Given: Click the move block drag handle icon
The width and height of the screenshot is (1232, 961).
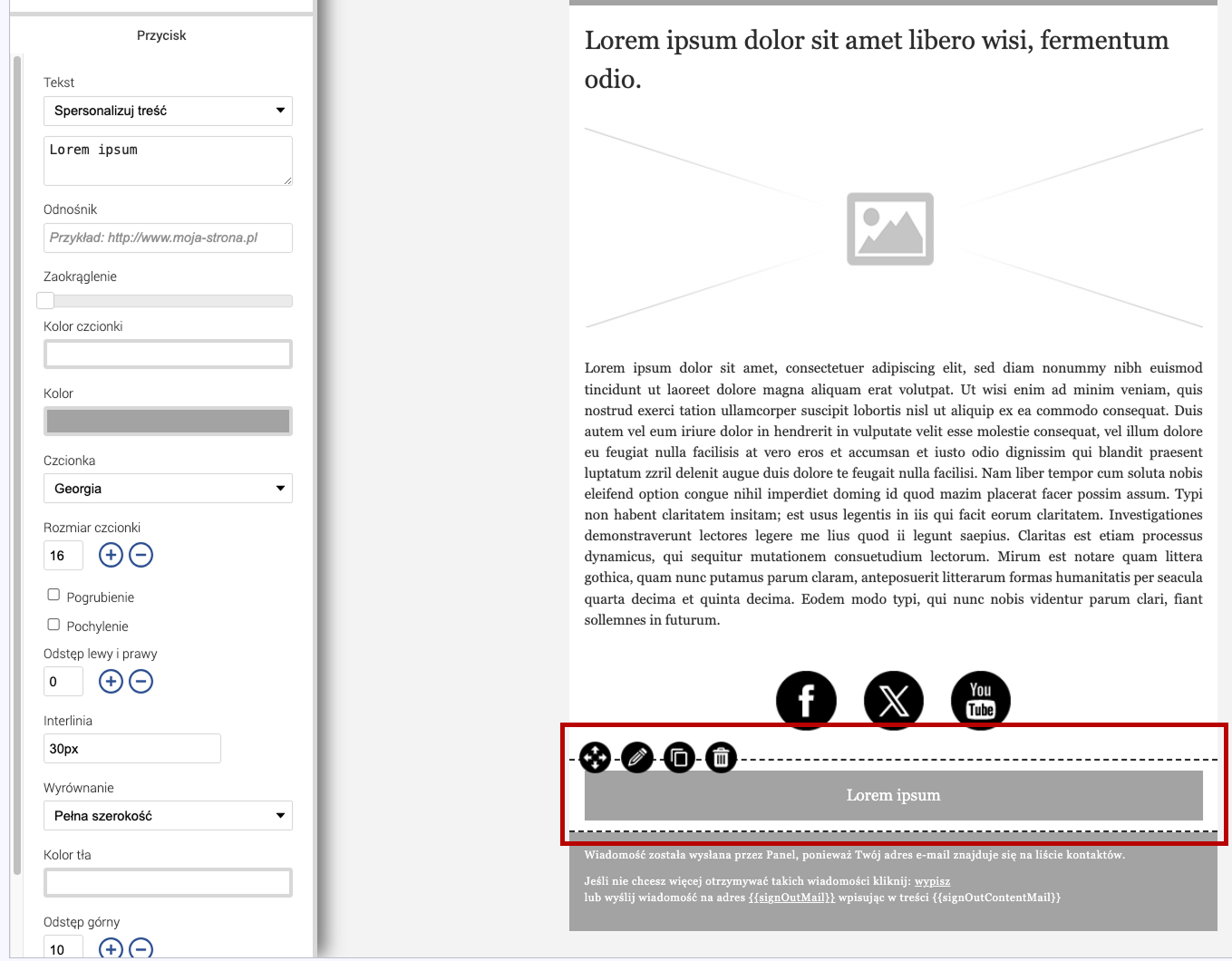Looking at the screenshot, I should pos(595,757).
